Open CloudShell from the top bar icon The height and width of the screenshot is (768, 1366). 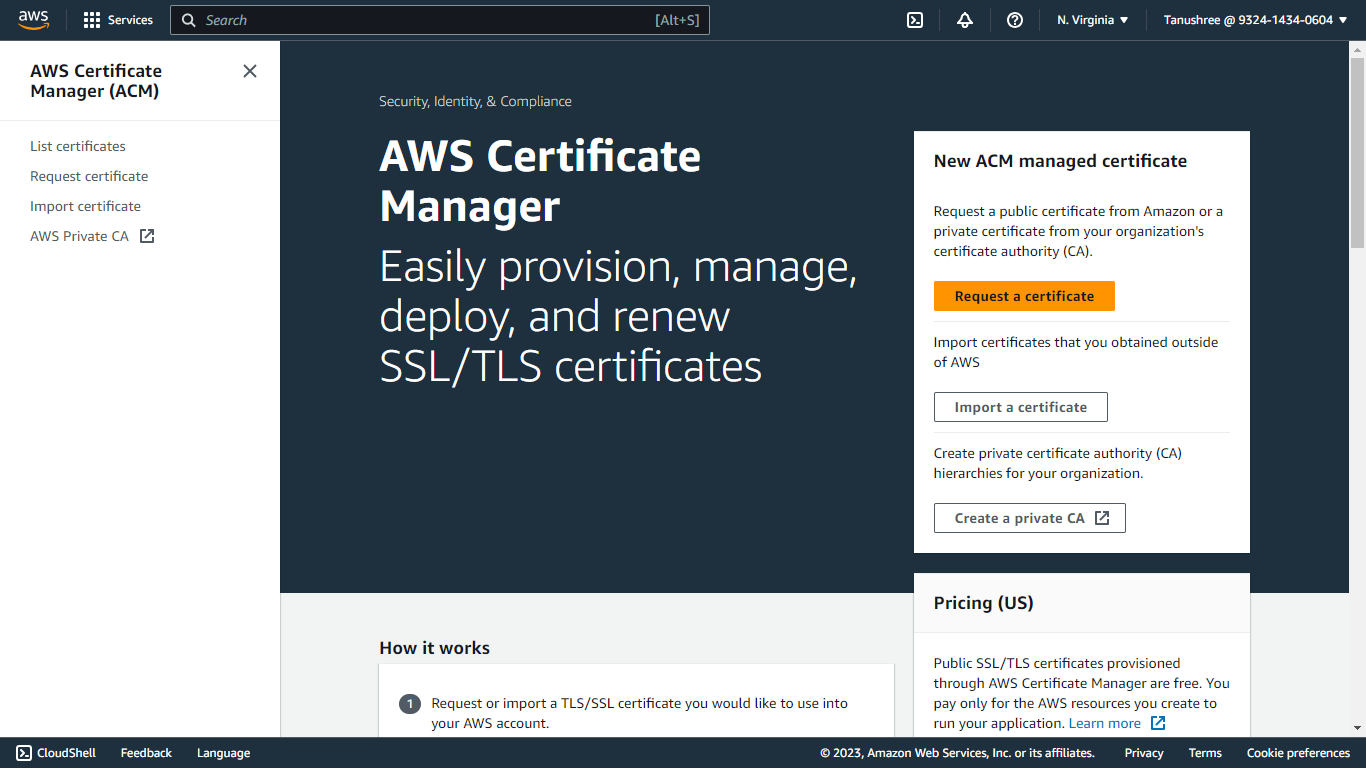click(914, 20)
